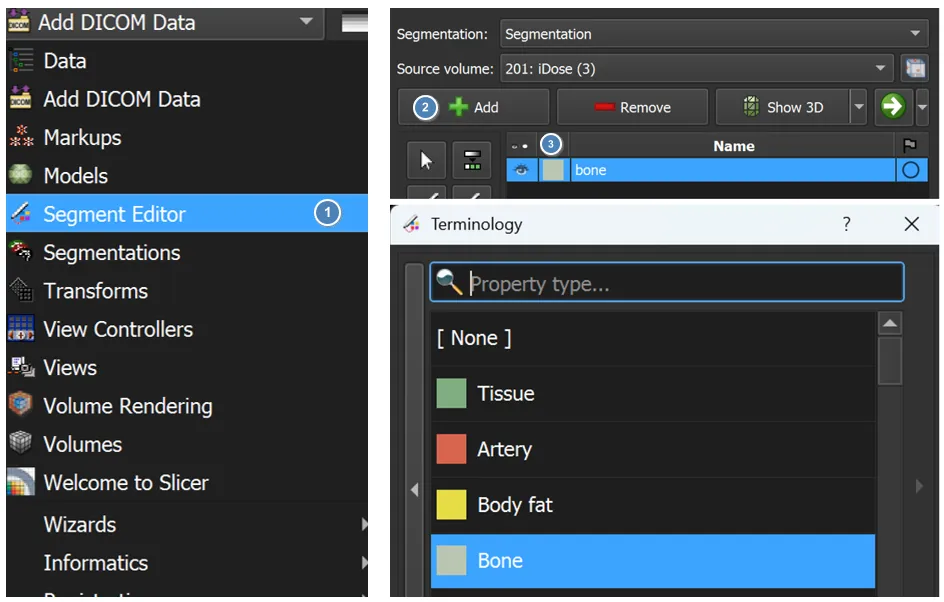Select Tissue property type

point(653,394)
